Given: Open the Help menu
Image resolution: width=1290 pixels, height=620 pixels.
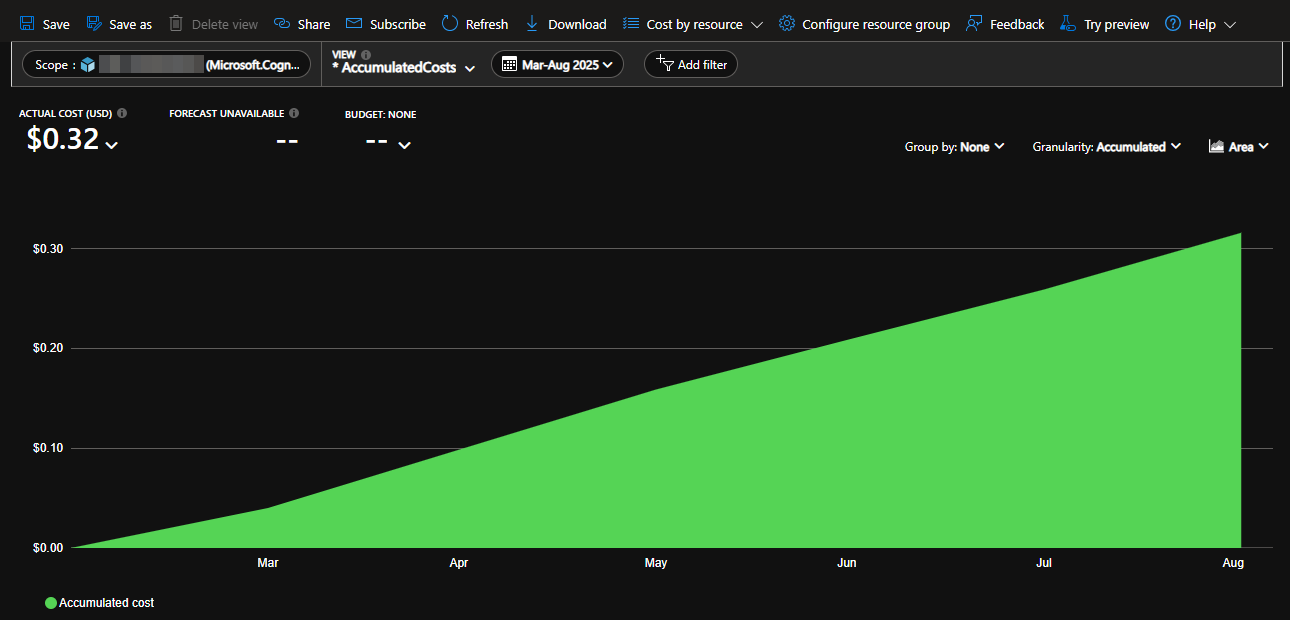Looking at the screenshot, I should (1201, 24).
